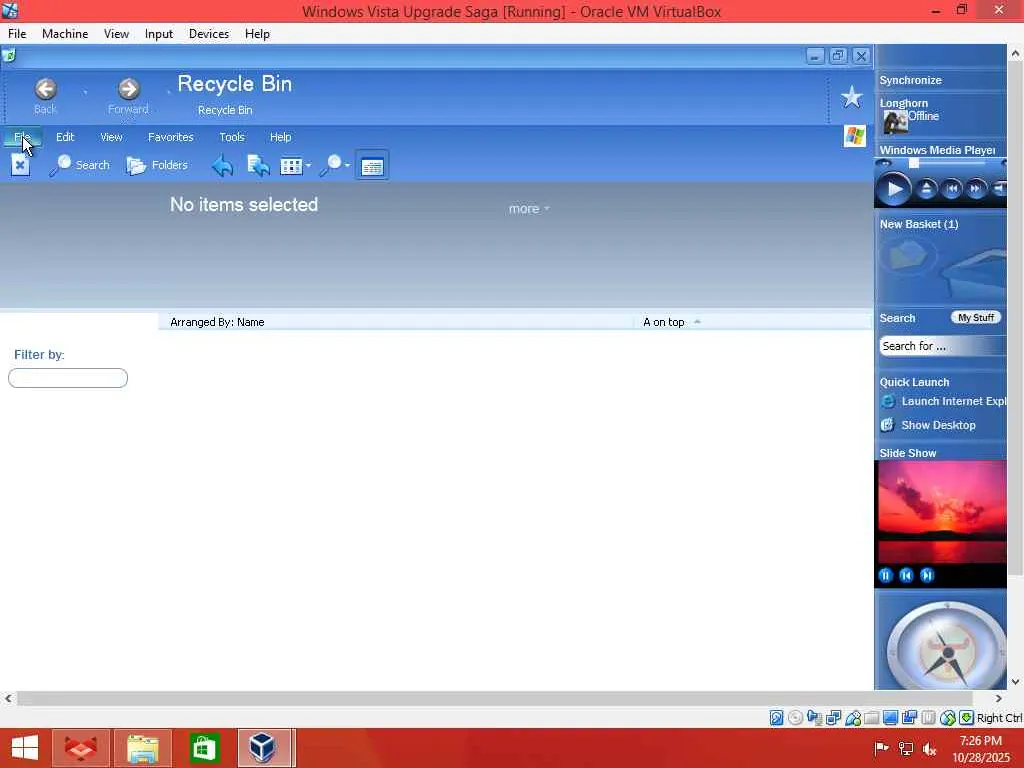The width and height of the screenshot is (1024, 768).
Task: Click Launch Internet Explorer quick launch
Action: (944, 401)
